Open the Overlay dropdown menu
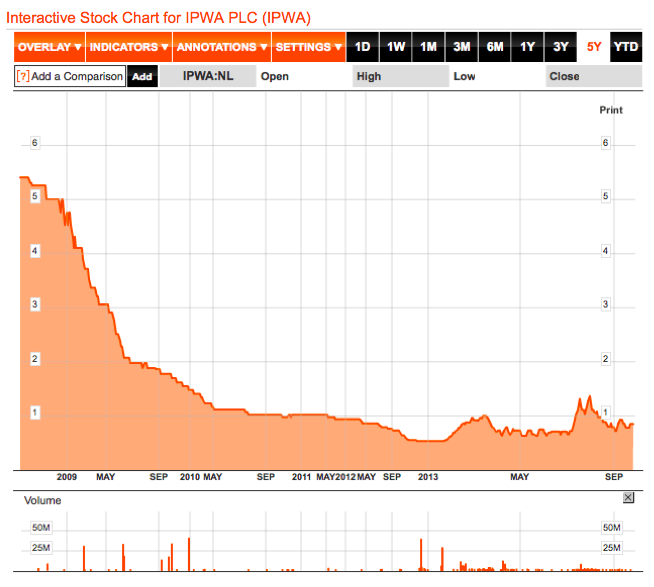Viewport: 654px width, 587px height. [50, 47]
